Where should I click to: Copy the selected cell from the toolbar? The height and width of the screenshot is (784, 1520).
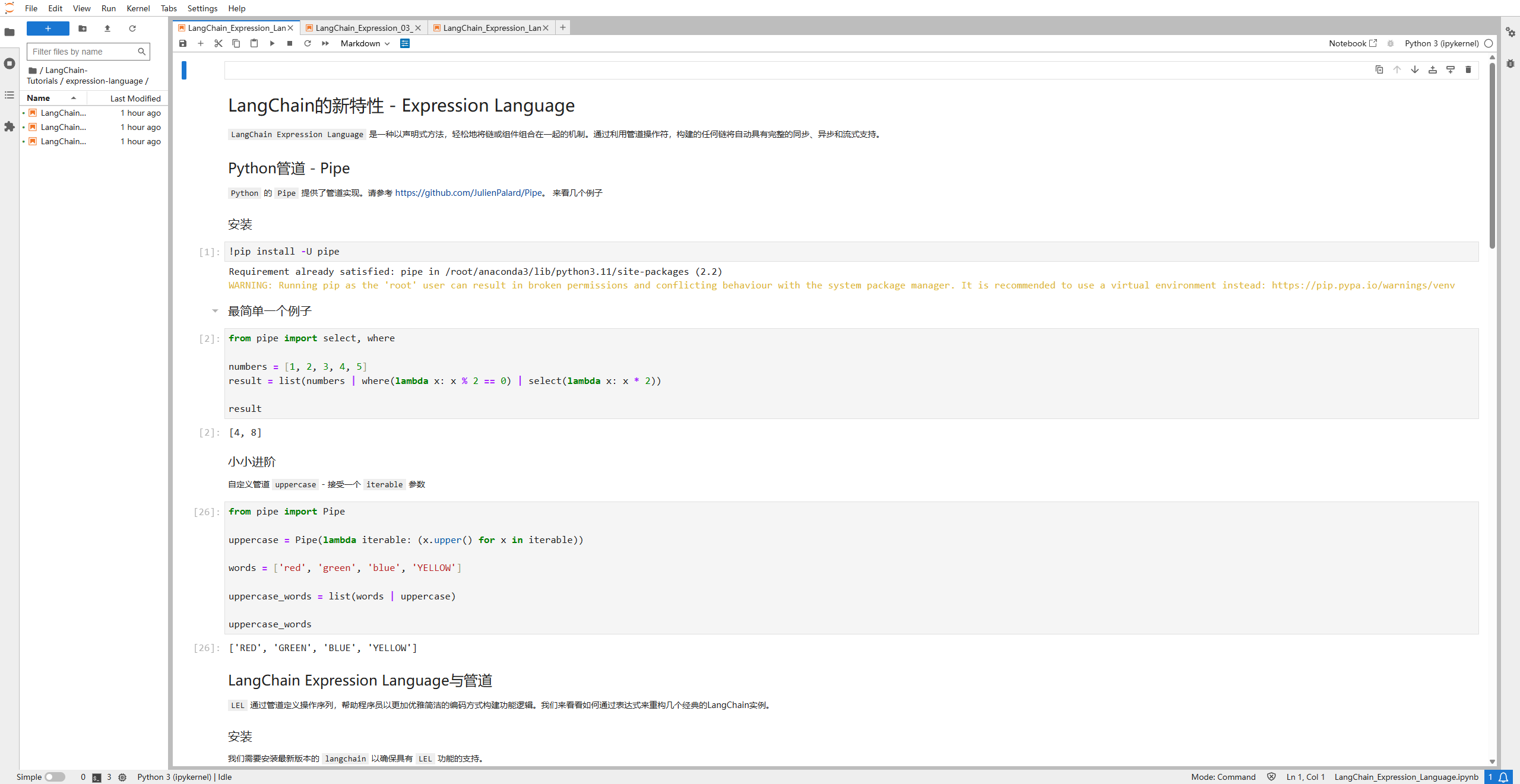click(x=236, y=43)
